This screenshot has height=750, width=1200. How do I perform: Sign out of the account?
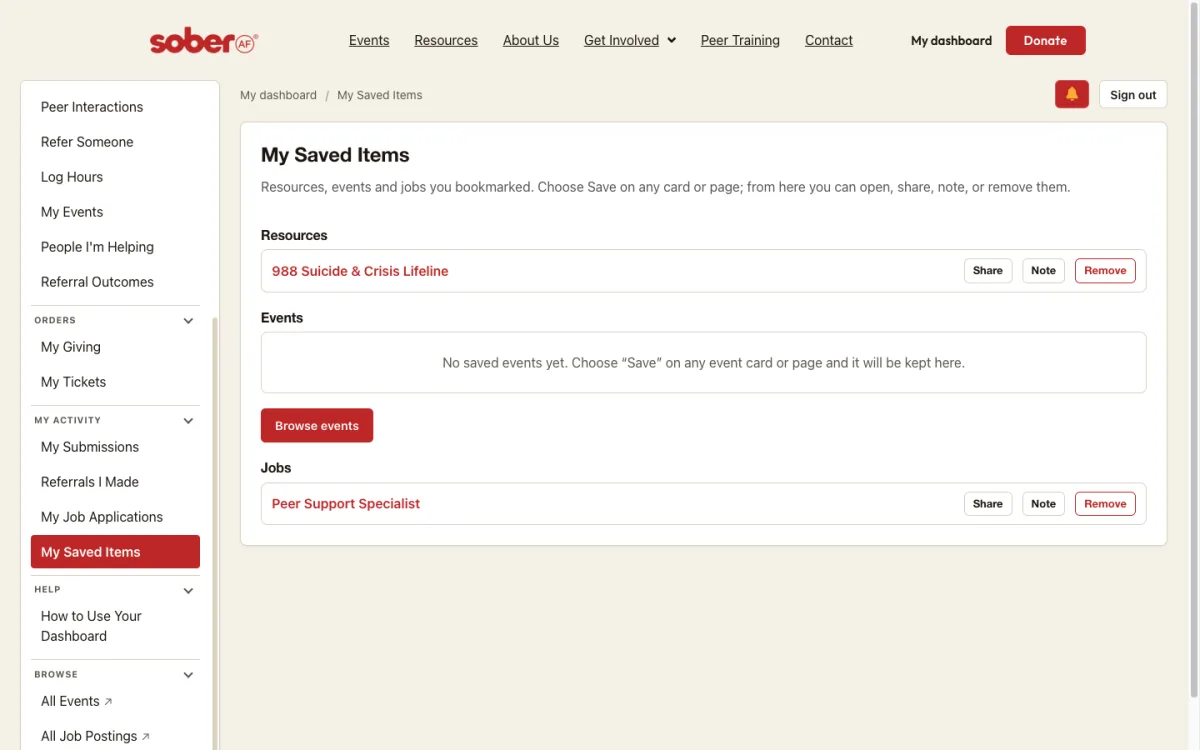(1133, 95)
